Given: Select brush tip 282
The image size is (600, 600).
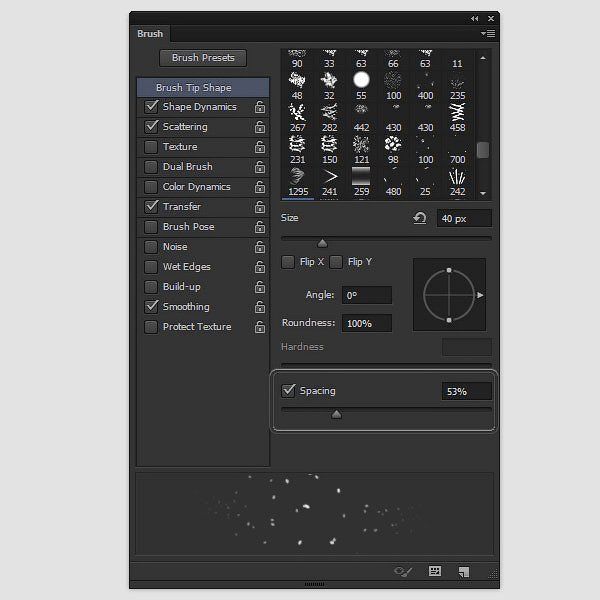Looking at the screenshot, I should click(x=329, y=117).
